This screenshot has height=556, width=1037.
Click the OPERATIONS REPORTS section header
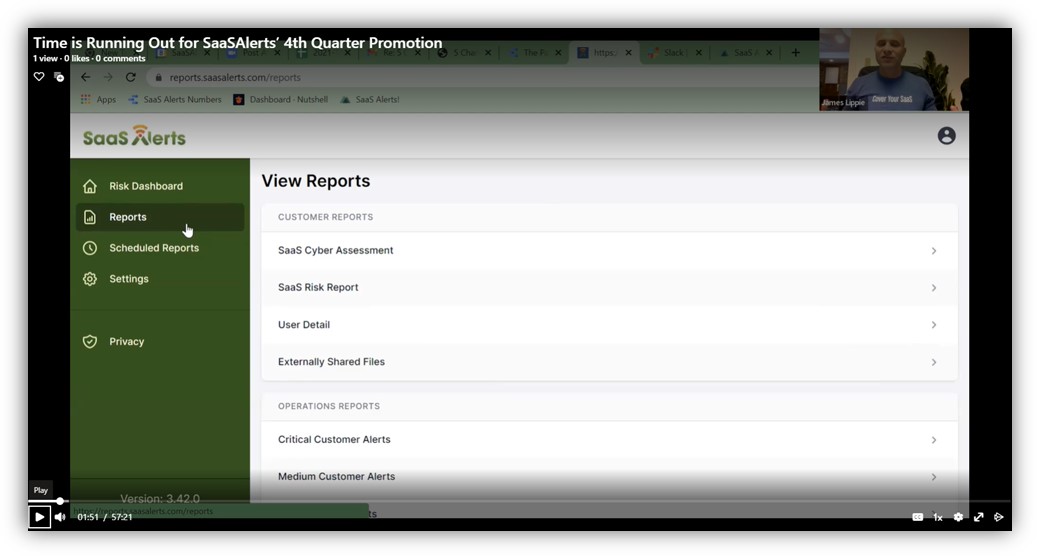pyautogui.click(x=329, y=406)
